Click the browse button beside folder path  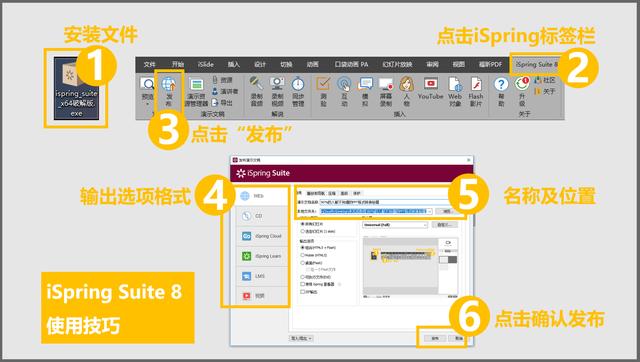[447, 211]
